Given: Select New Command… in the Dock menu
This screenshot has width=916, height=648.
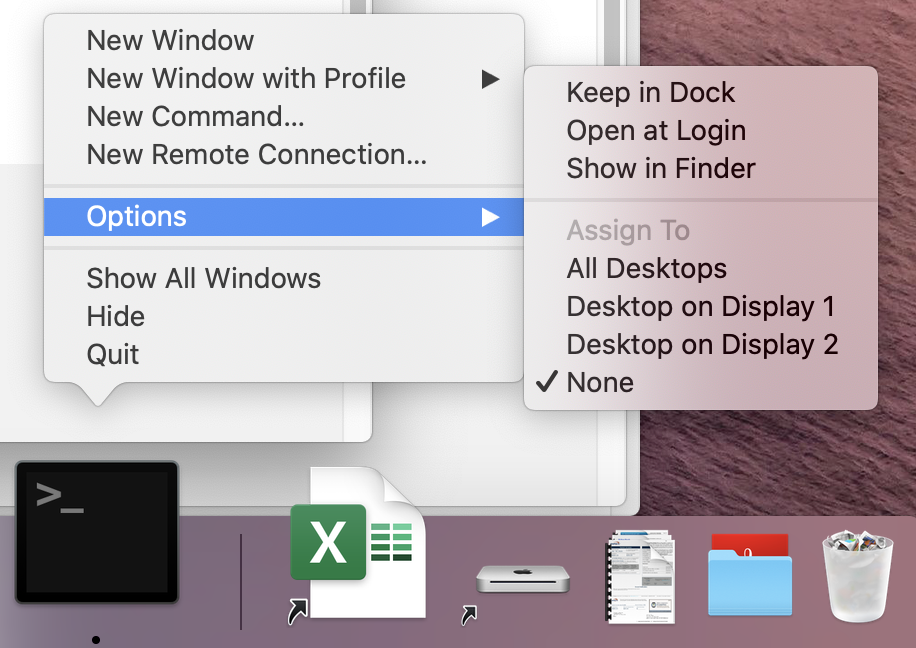Looking at the screenshot, I should (284, 116).
